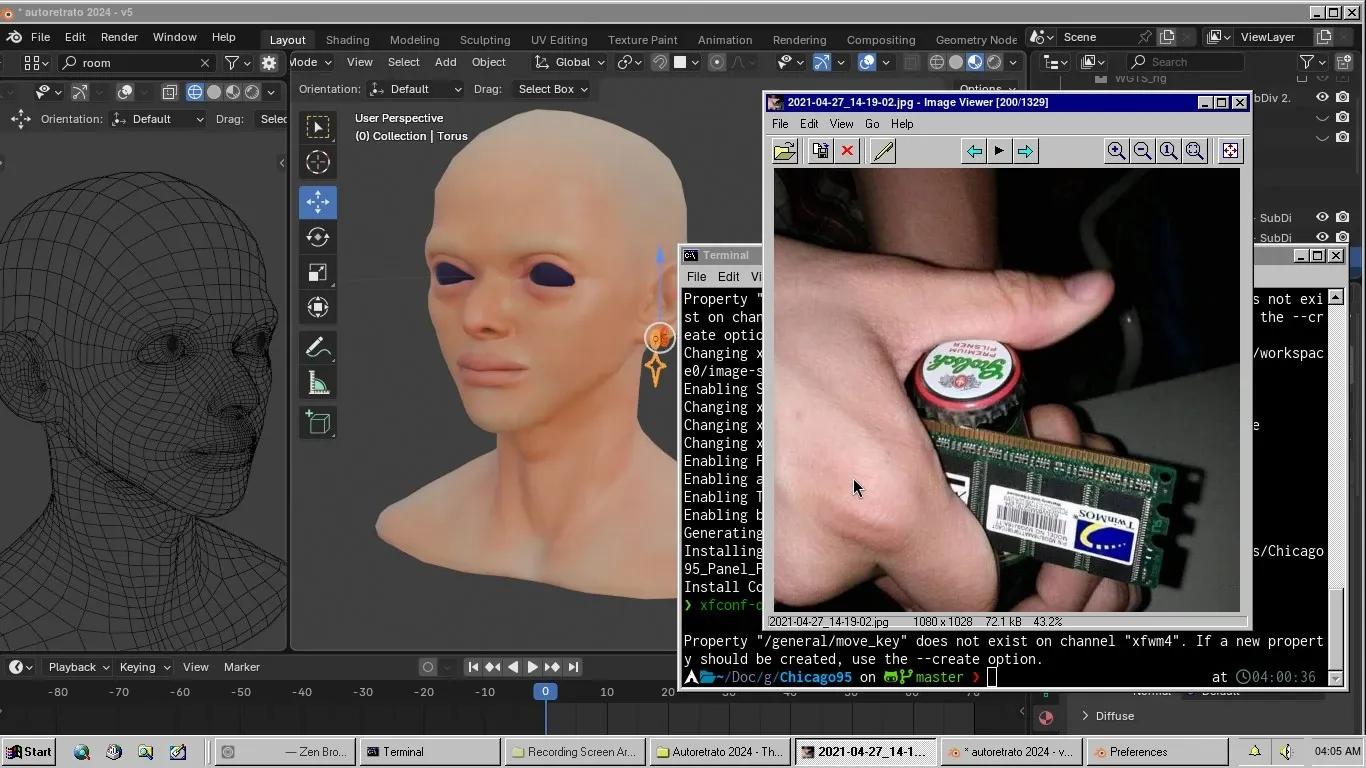
Task: Toggle fullscreen icon in Image Viewer toolbar
Action: click(x=1230, y=151)
